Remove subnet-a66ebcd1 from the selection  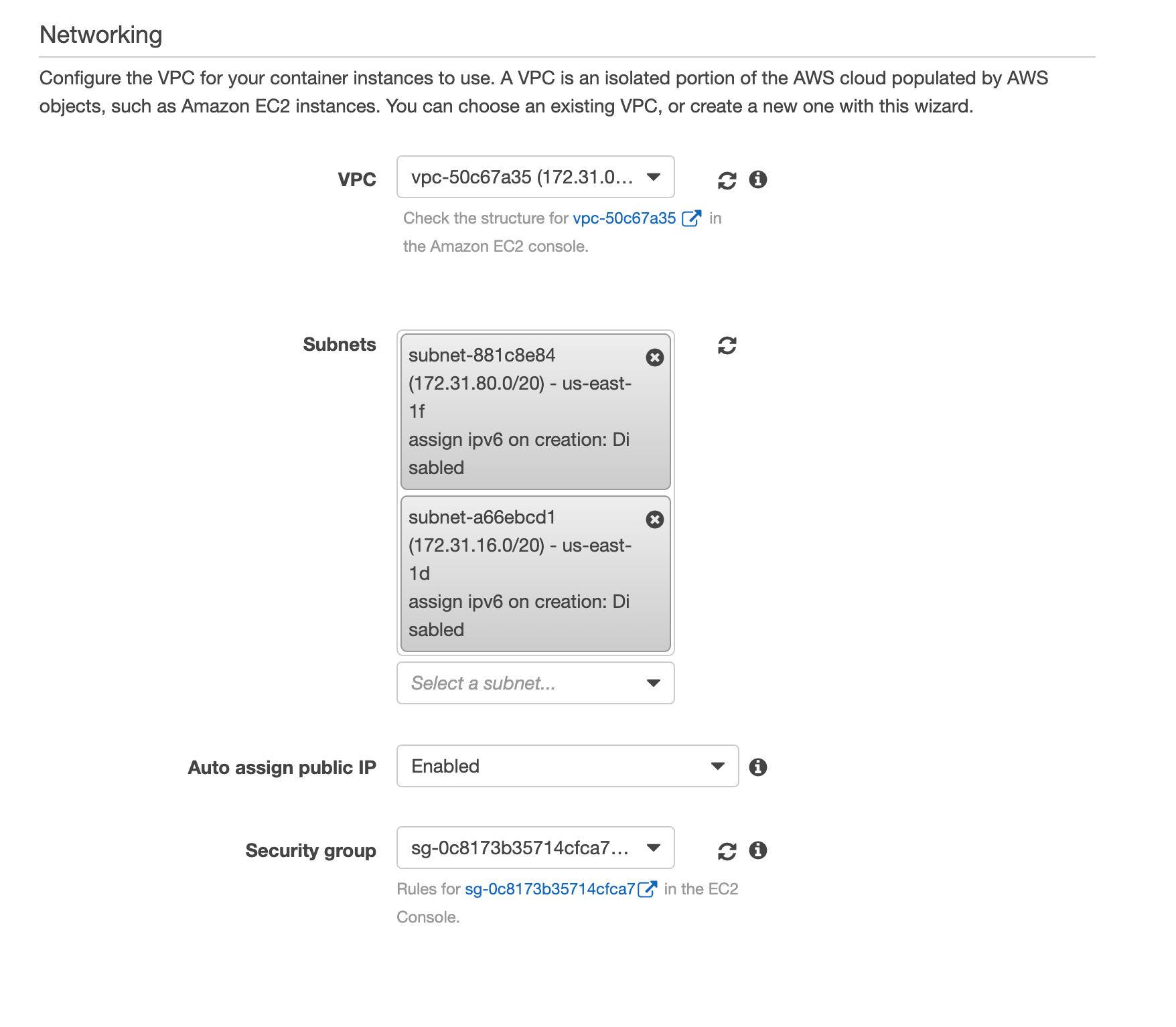coord(654,520)
